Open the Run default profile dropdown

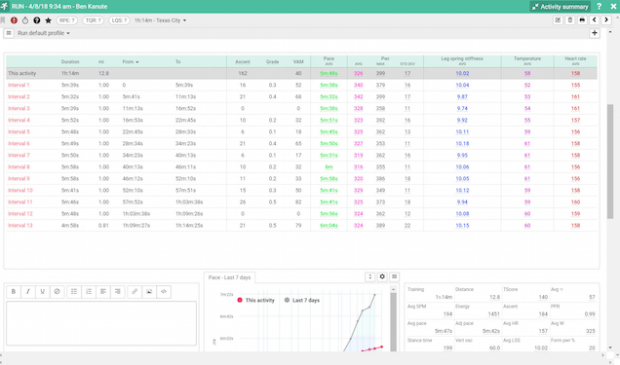pyautogui.click(x=43, y=33)
